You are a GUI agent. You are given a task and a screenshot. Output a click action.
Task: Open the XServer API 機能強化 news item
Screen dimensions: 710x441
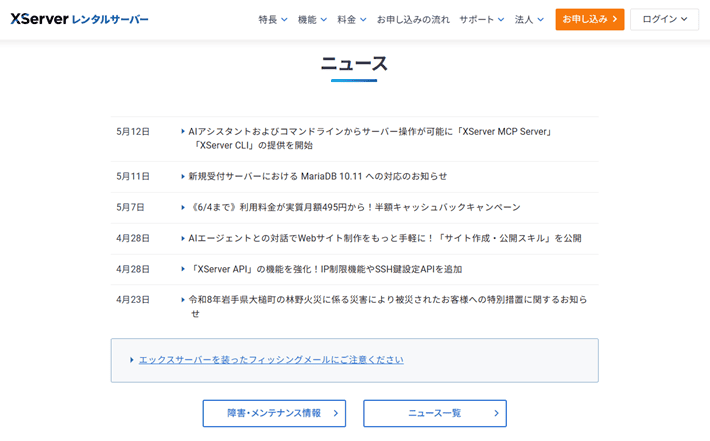(325, 269)
